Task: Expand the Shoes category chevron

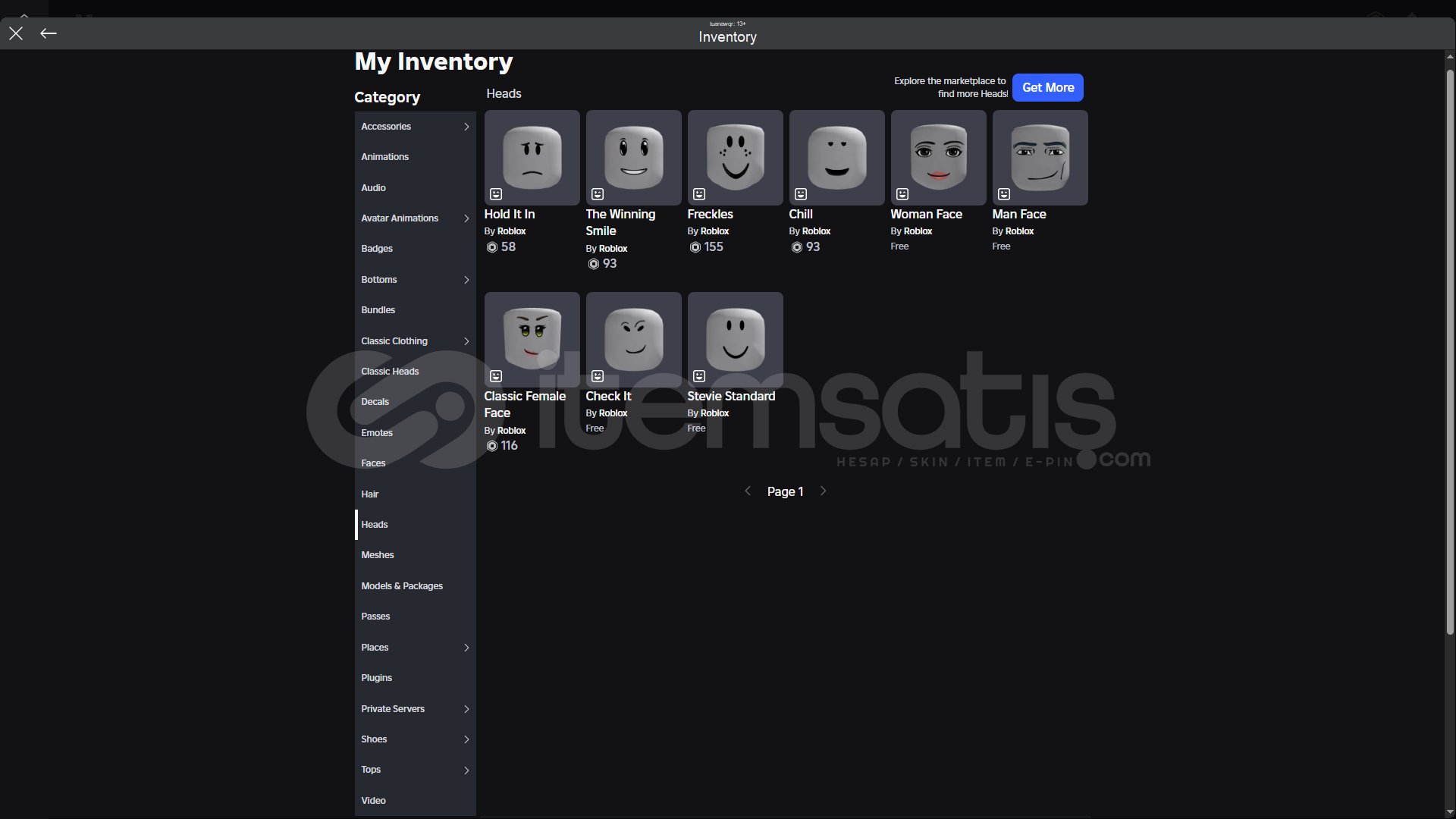Action: point(466,739)
